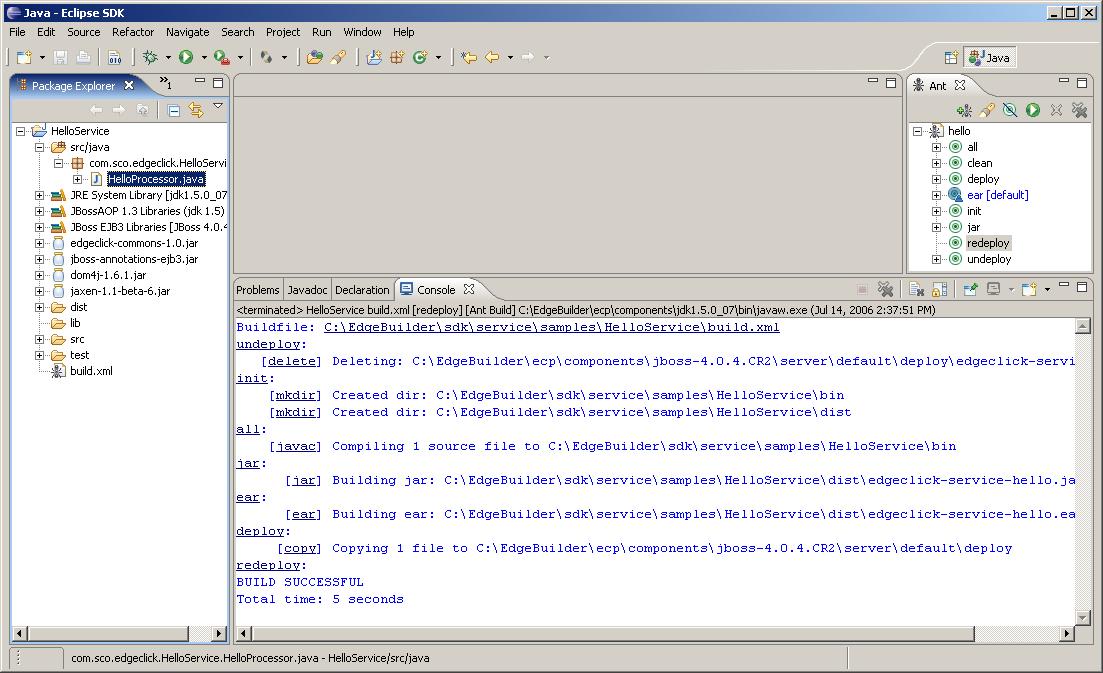Click Add Buildfiles icon in Ant view

point(964,110)
